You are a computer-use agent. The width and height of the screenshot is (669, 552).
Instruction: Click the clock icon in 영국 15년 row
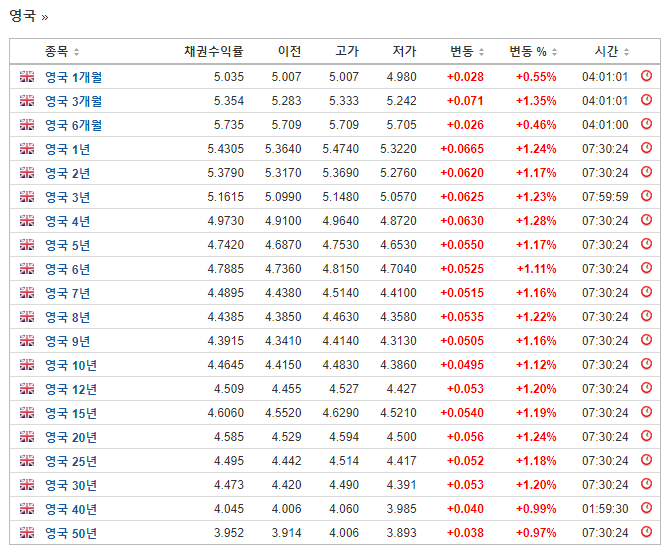click(x=646, y=412)
